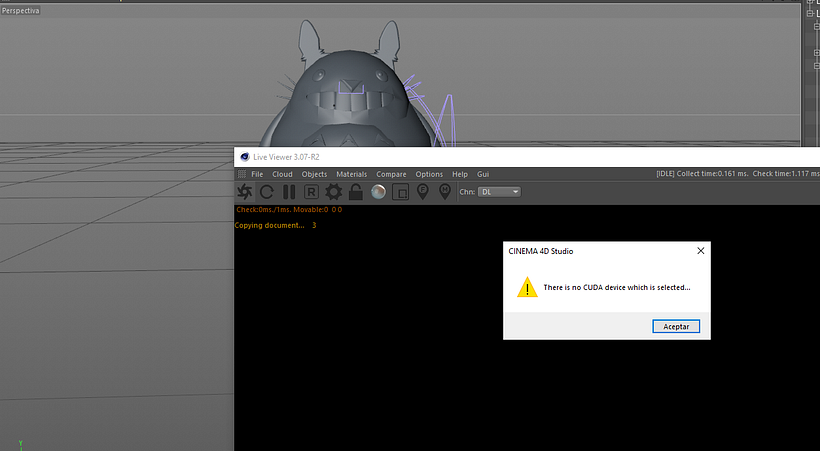Screen dimensions: 820x451
Task: Click the Live Viewer 3.07-R2 title bar
Action: coord(527,157)
